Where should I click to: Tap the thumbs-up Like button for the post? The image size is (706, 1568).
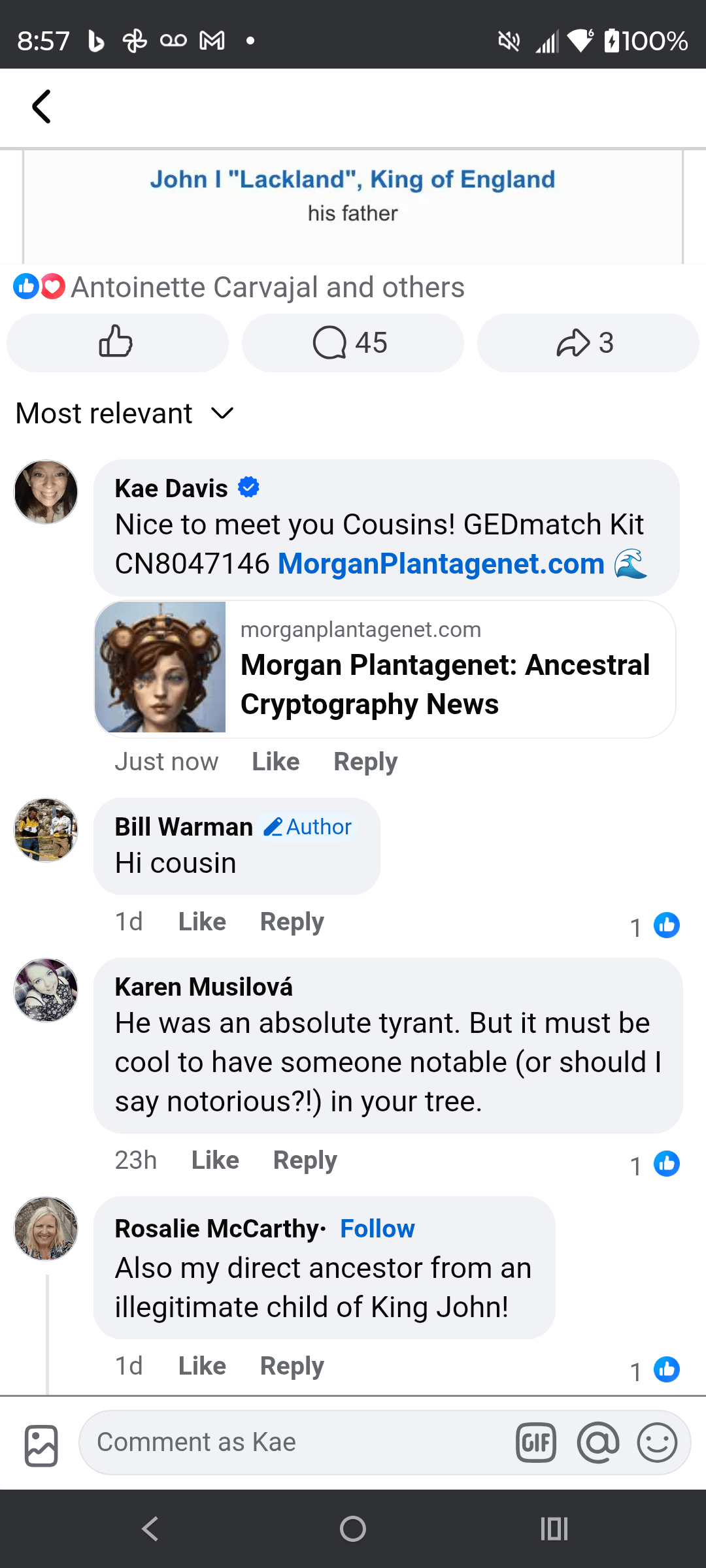(117, 342)
